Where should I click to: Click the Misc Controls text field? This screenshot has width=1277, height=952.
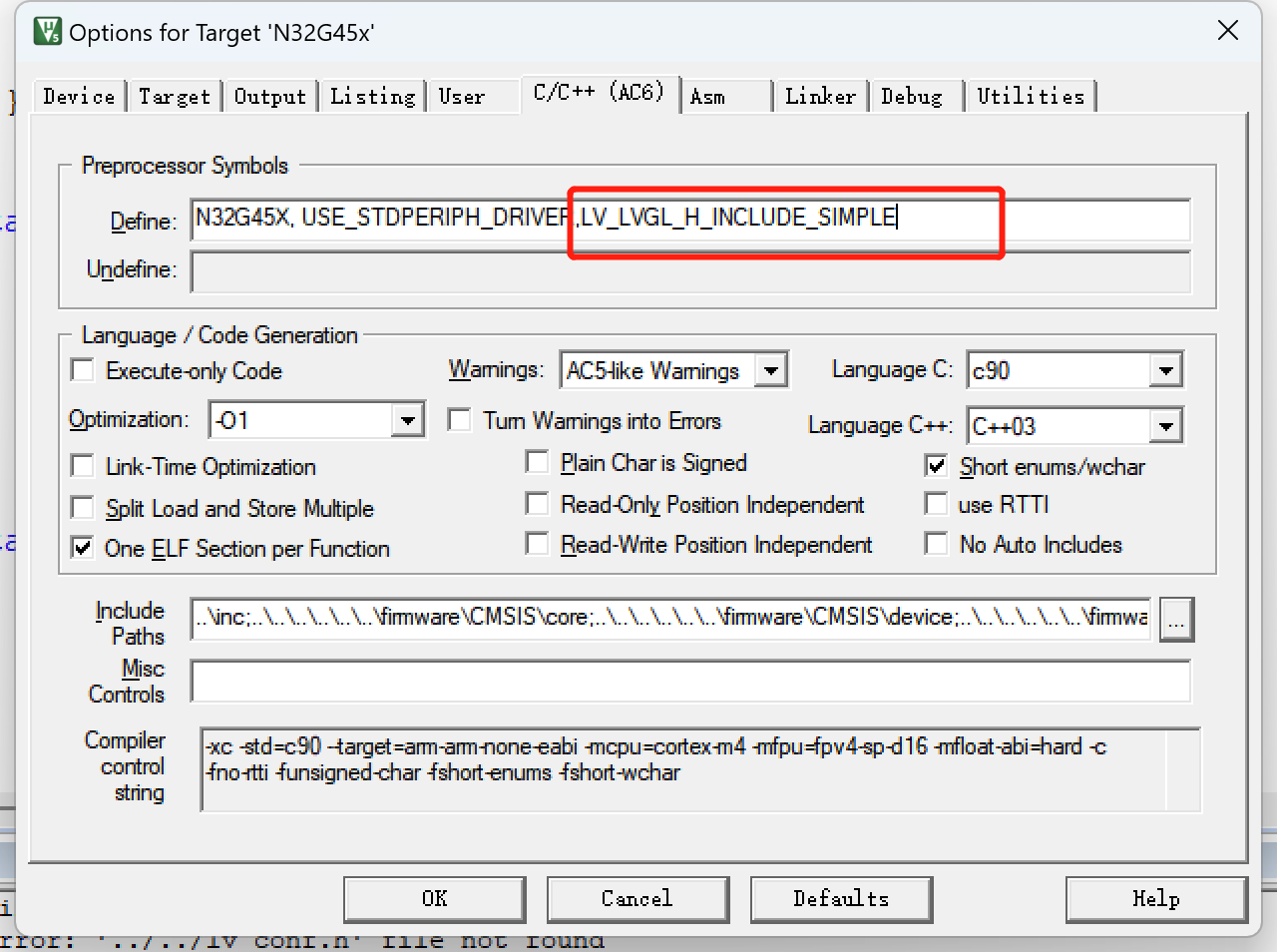click(x=688, y=682)
